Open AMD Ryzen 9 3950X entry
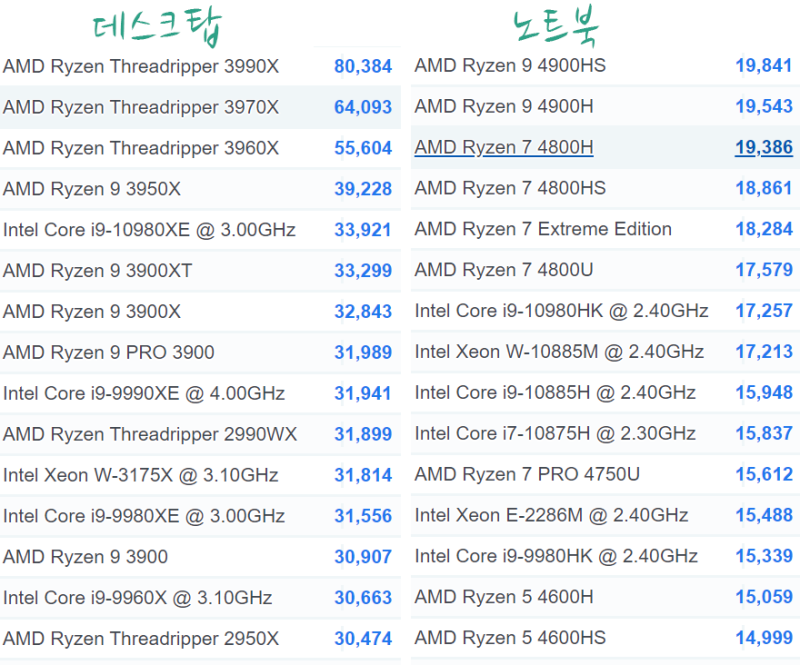The height and width of the screenshot is (665, 800). pyautogui.click(x=92, y=189)
